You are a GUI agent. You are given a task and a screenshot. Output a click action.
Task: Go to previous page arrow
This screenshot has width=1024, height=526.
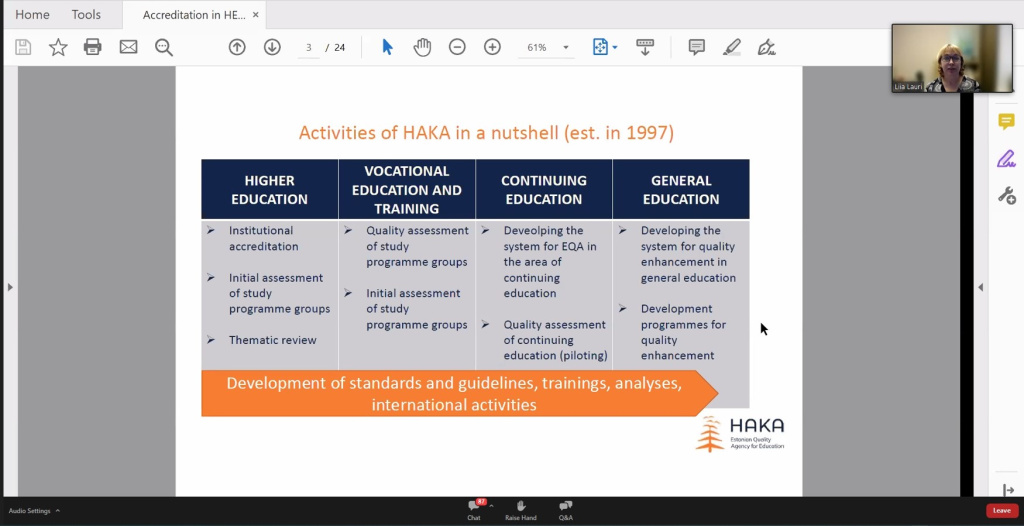[x=237, y=47]
